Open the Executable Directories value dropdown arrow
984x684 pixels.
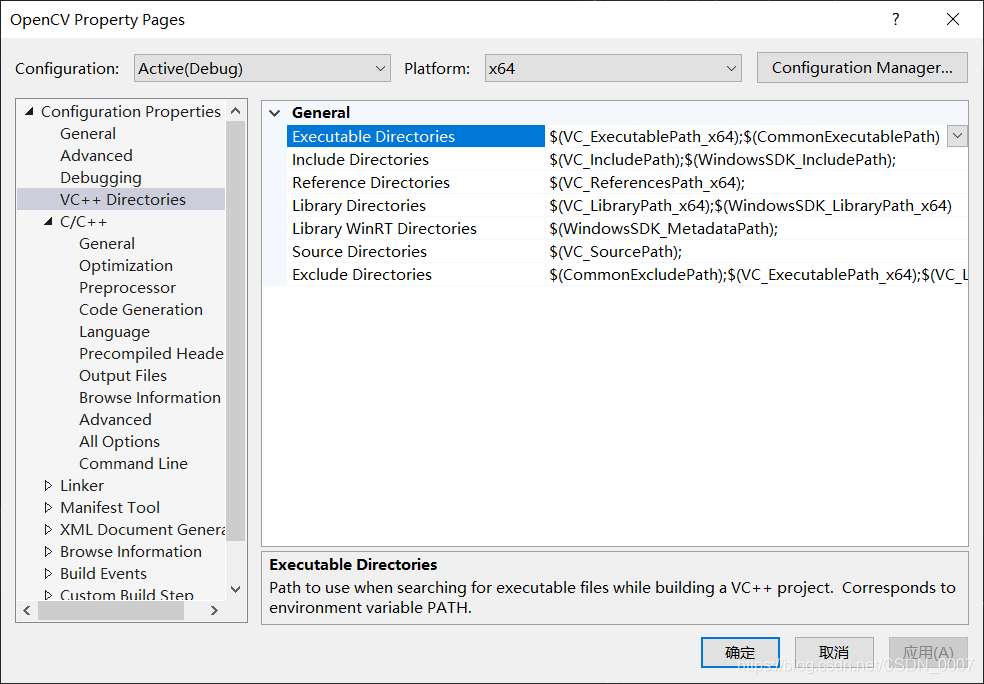tap(957, 136)
